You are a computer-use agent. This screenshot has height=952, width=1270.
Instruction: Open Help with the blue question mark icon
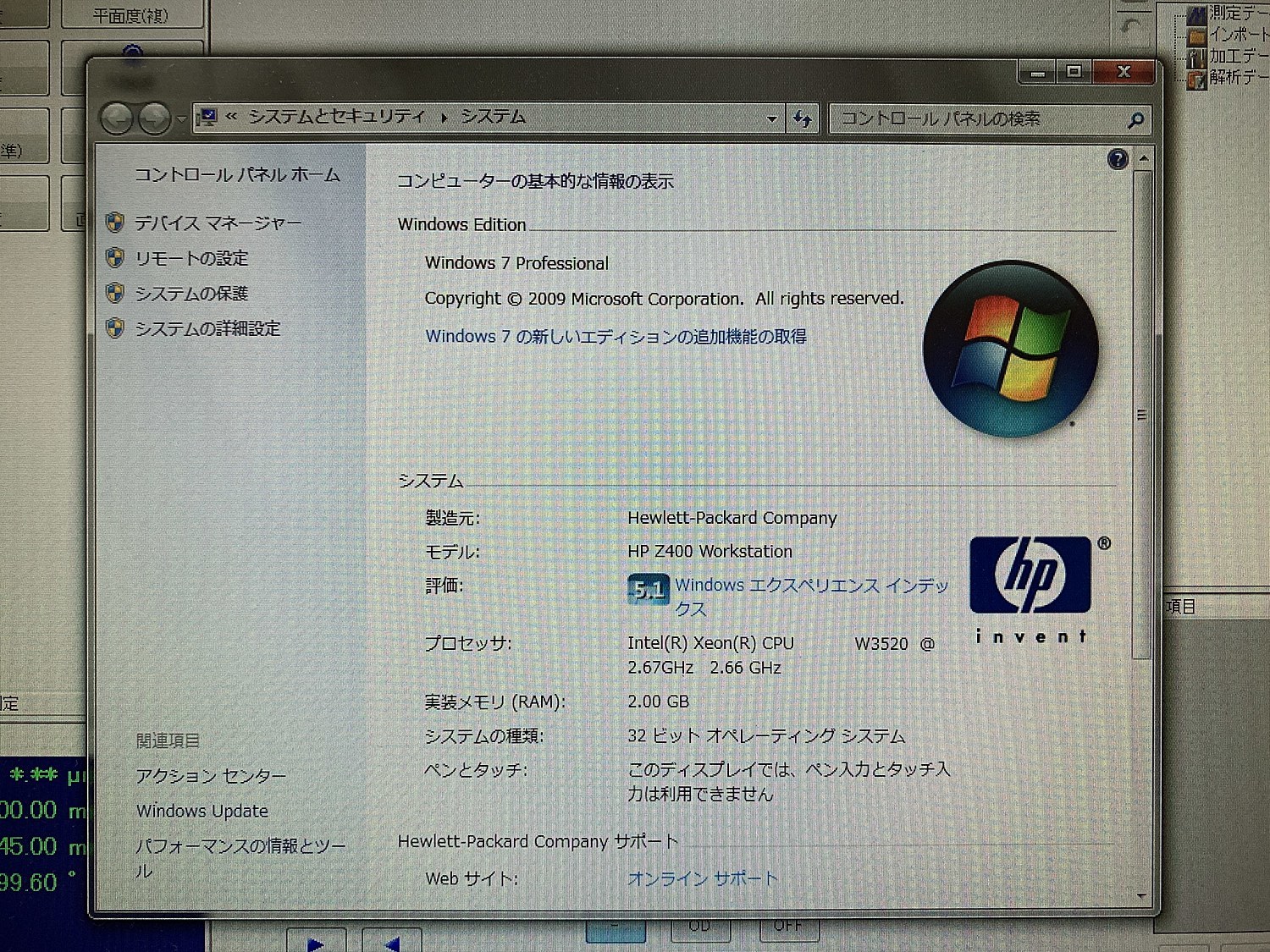coord(1118,159)
